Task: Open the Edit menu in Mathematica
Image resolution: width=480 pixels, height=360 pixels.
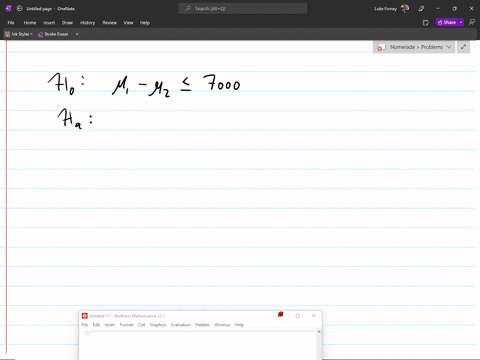Action: click(x=96, y=325)
